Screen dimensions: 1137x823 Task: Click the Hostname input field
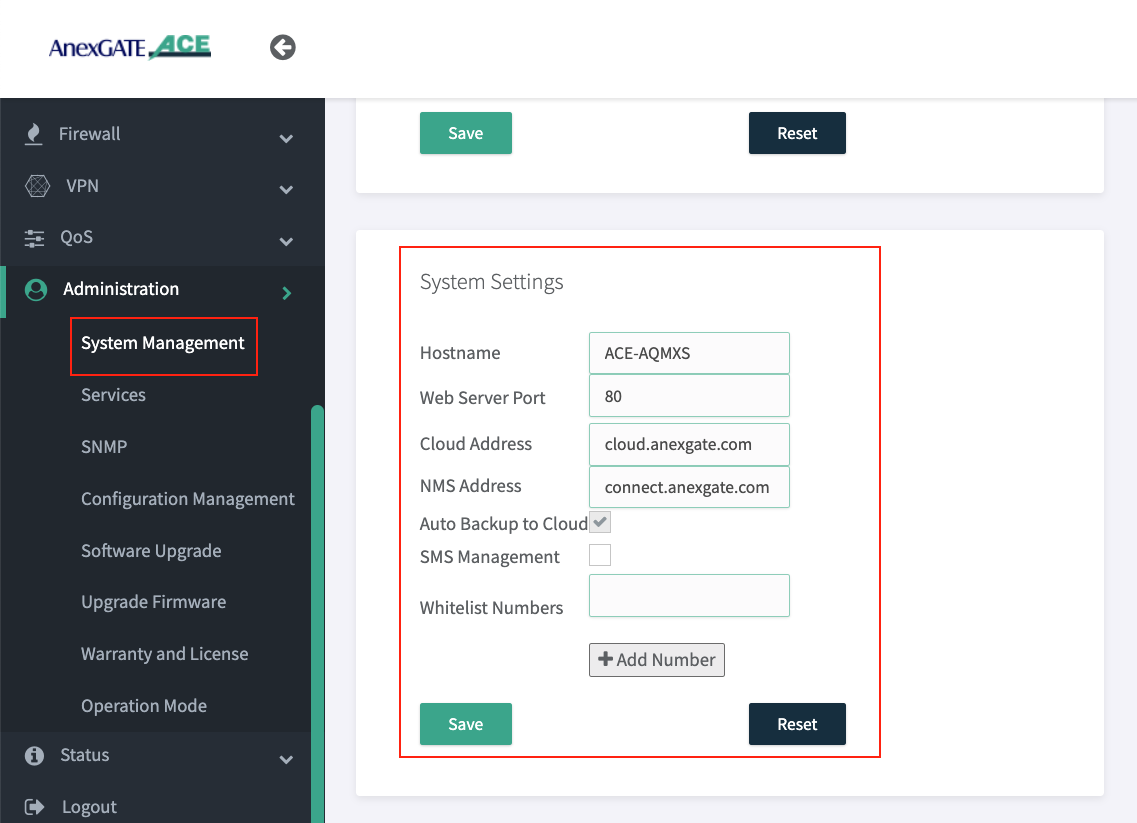point(689,353)
